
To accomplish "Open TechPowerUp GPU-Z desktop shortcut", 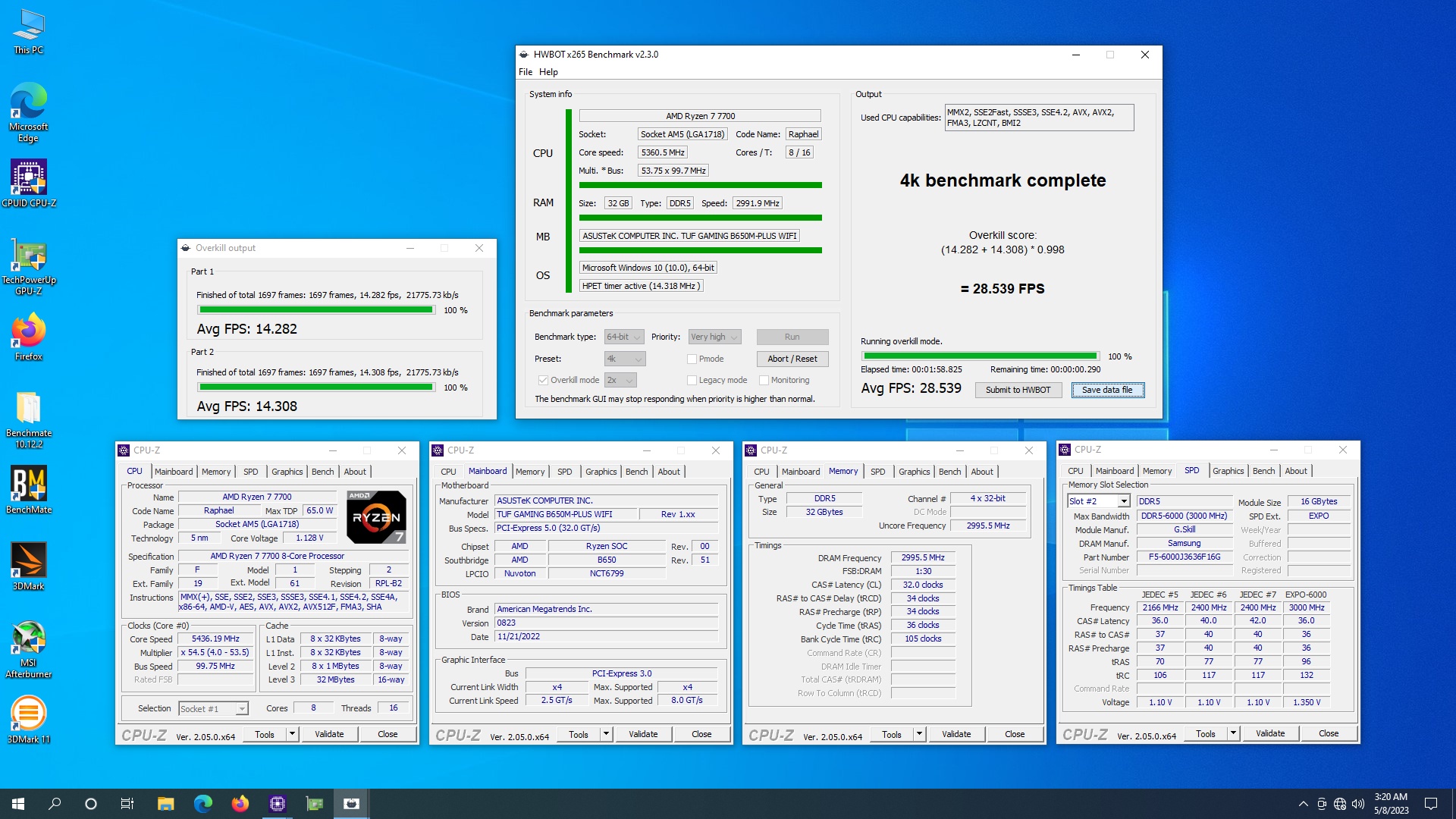I will pyautogui.click(x=29, y=267).
